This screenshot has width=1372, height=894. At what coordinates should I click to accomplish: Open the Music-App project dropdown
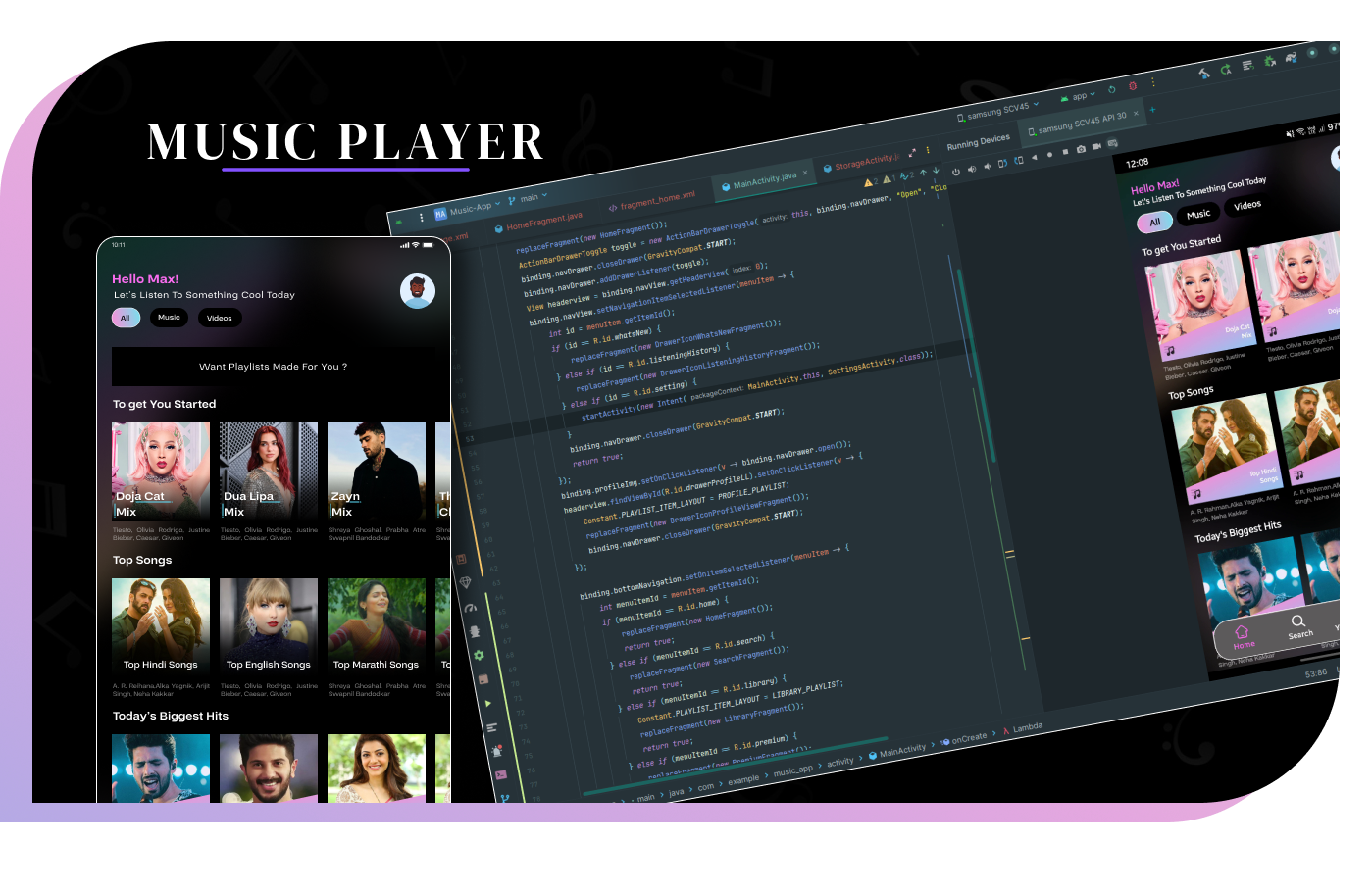click(x=469, y=208)
